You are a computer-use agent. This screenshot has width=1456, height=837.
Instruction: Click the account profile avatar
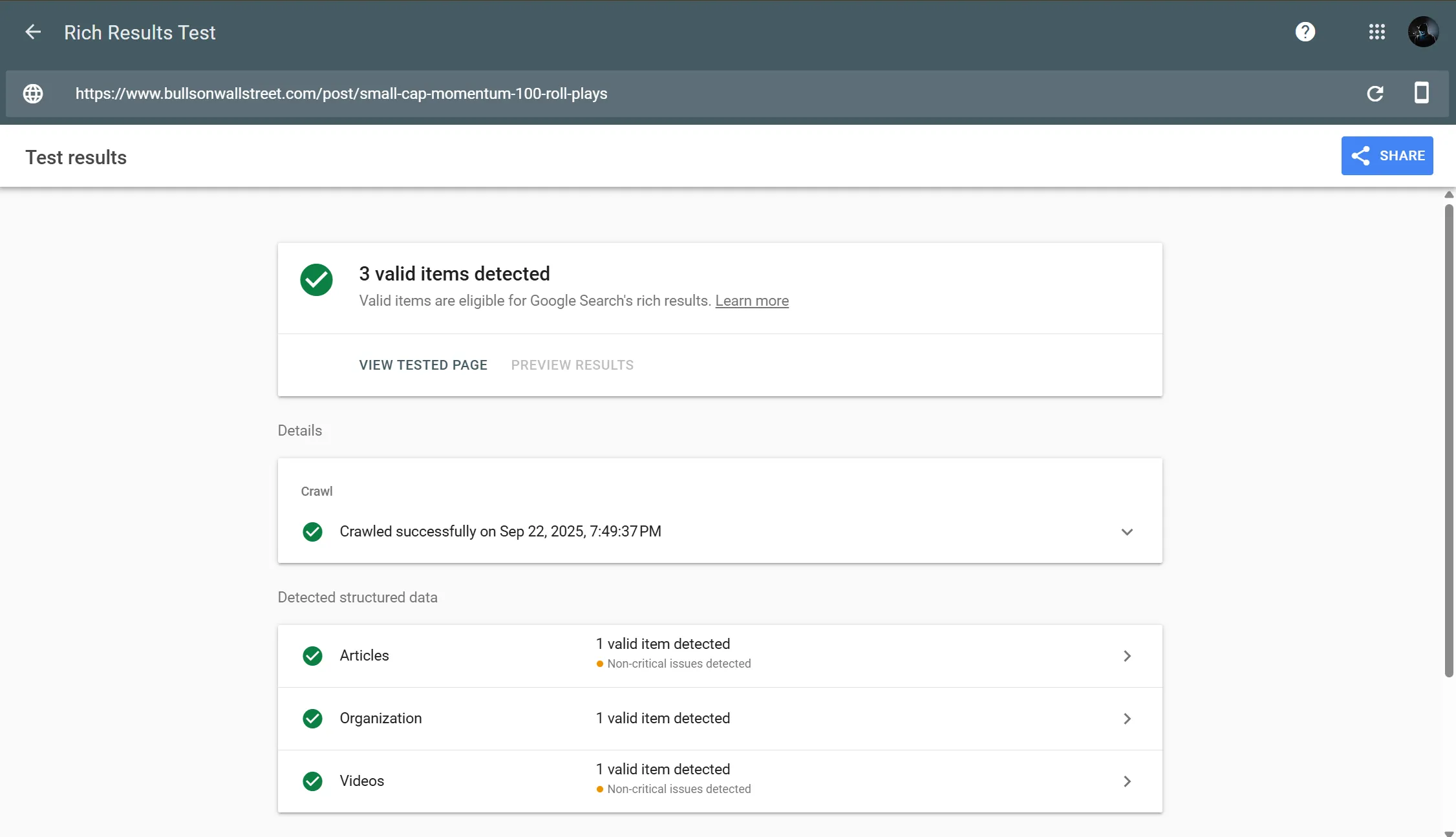(x=1423, y=32)
